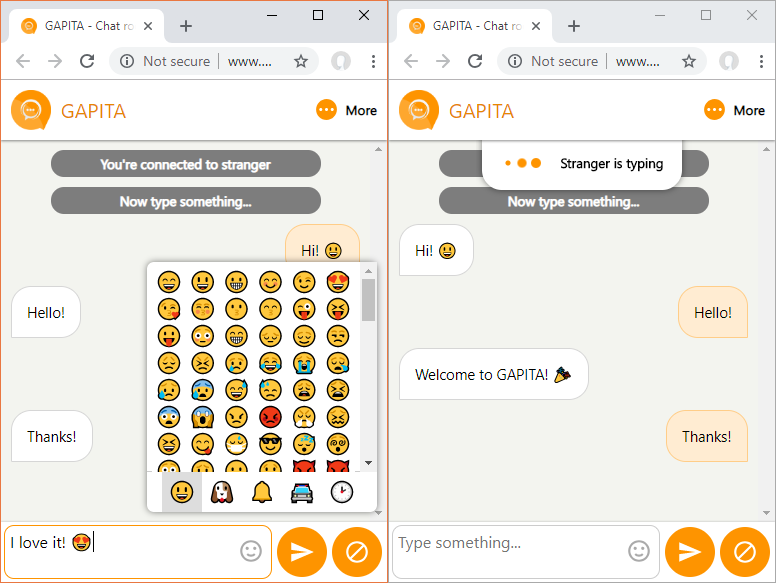Send the message in the right window
This screenshot has width=776, height=583.
click(x=690, y=552)
